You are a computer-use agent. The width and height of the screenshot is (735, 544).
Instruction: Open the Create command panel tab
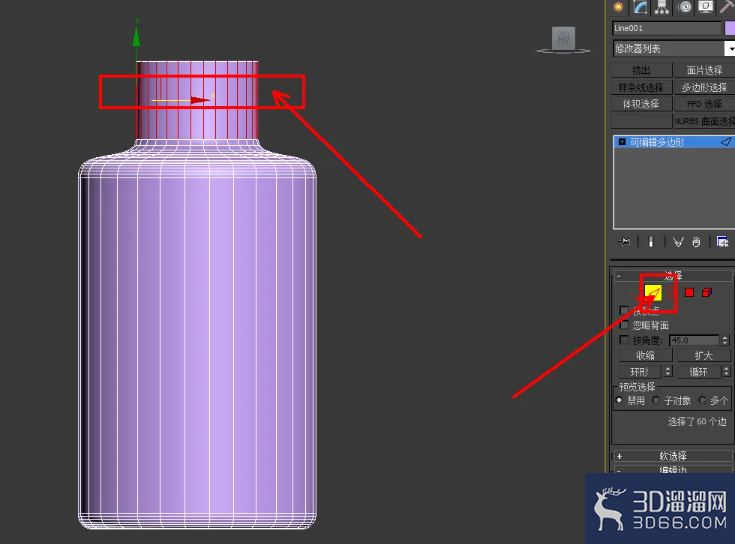(x=619, y=7)
